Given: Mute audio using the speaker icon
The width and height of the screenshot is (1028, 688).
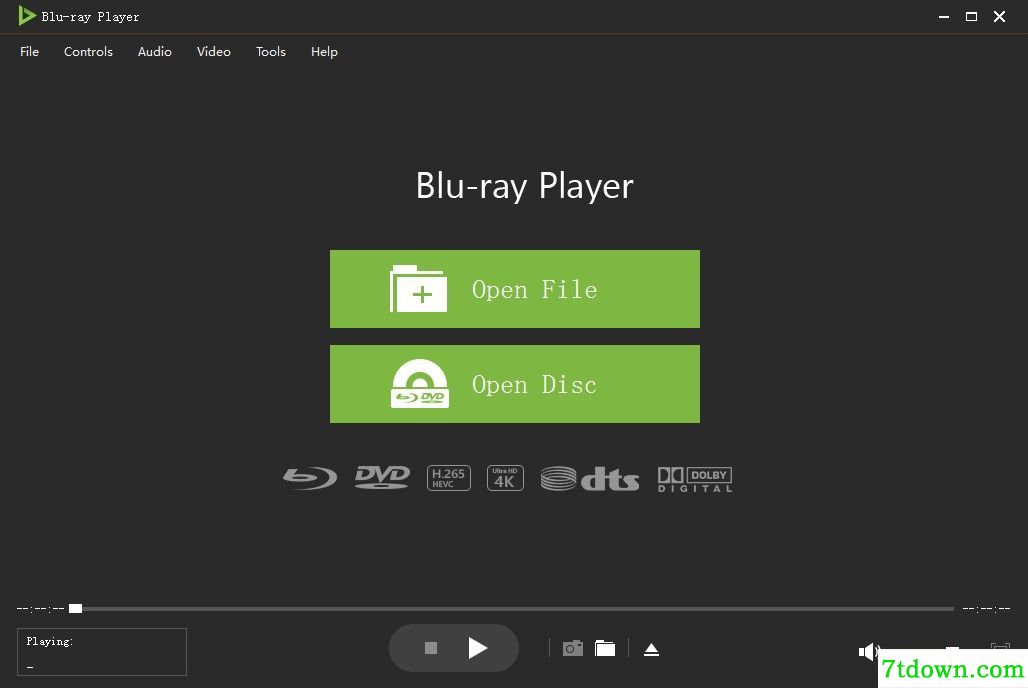Looking at the screenshot, I should (x=869, y=651).
